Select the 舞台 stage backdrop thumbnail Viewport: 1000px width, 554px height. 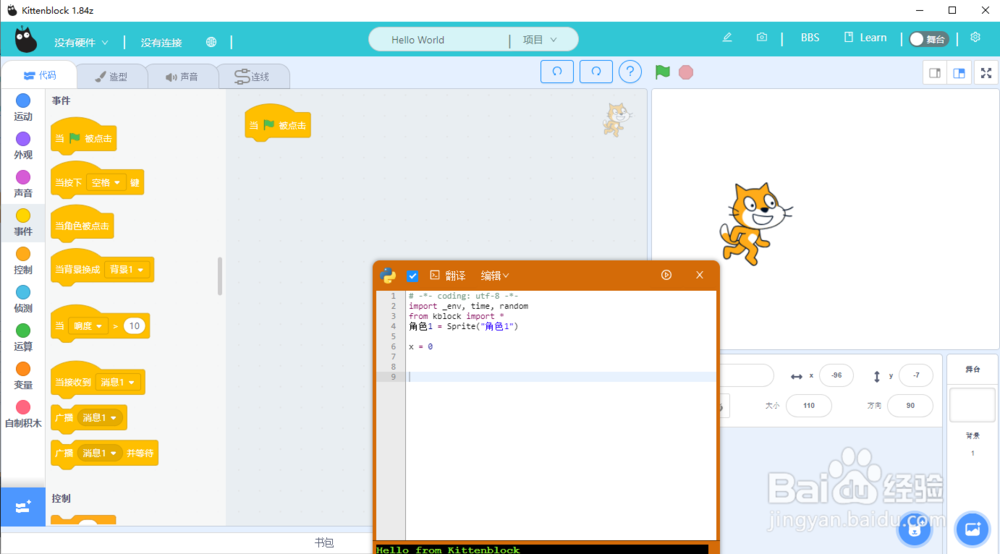(972, 405)
